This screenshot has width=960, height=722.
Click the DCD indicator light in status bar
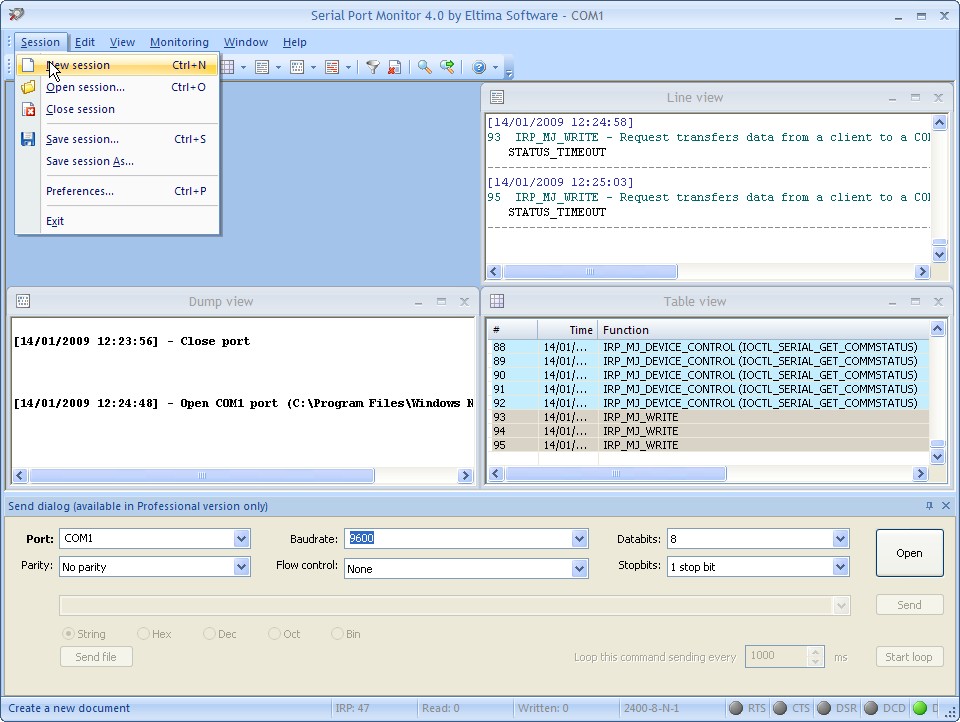click(871, 708)
